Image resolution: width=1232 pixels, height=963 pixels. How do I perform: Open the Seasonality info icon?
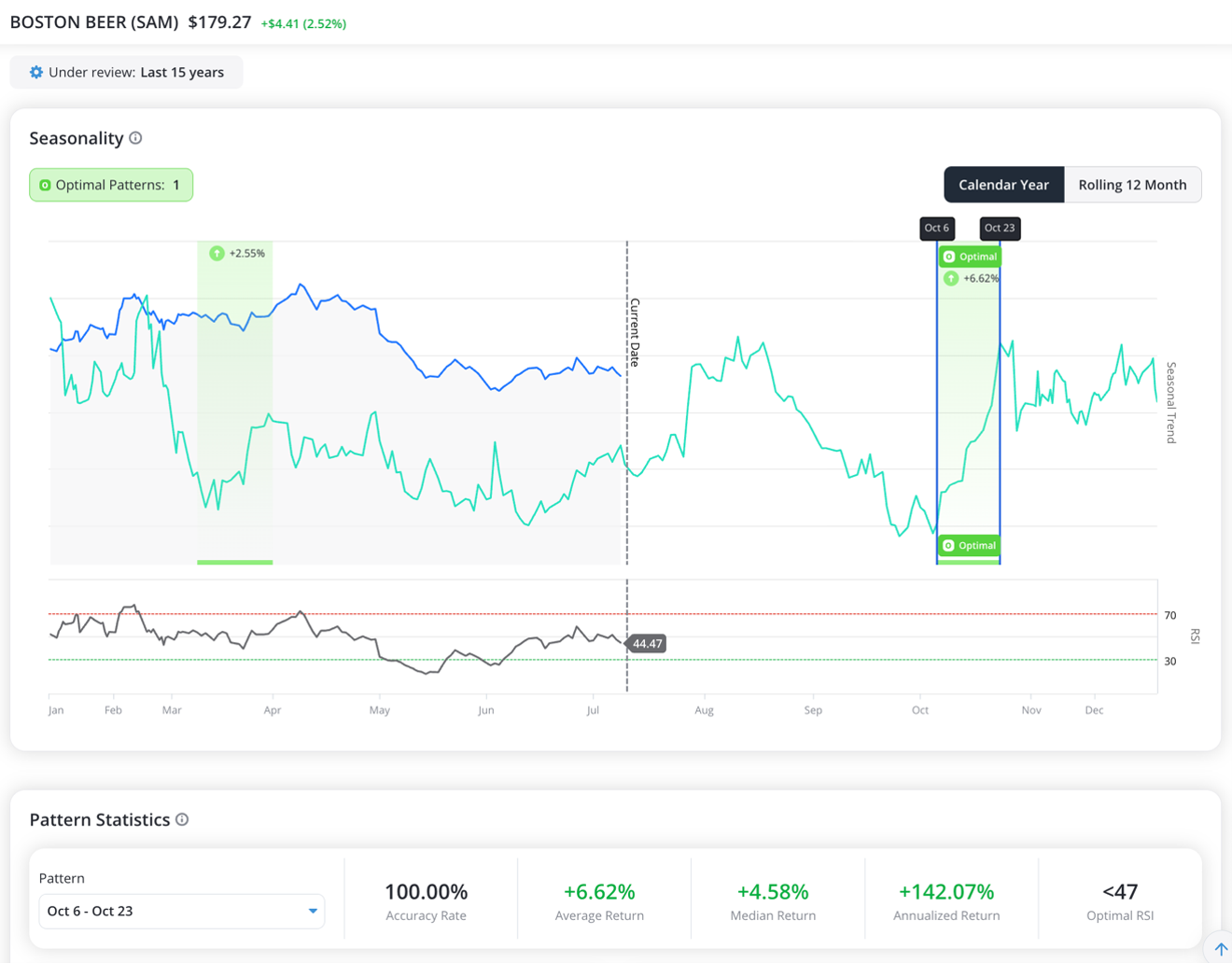(135, 138)
